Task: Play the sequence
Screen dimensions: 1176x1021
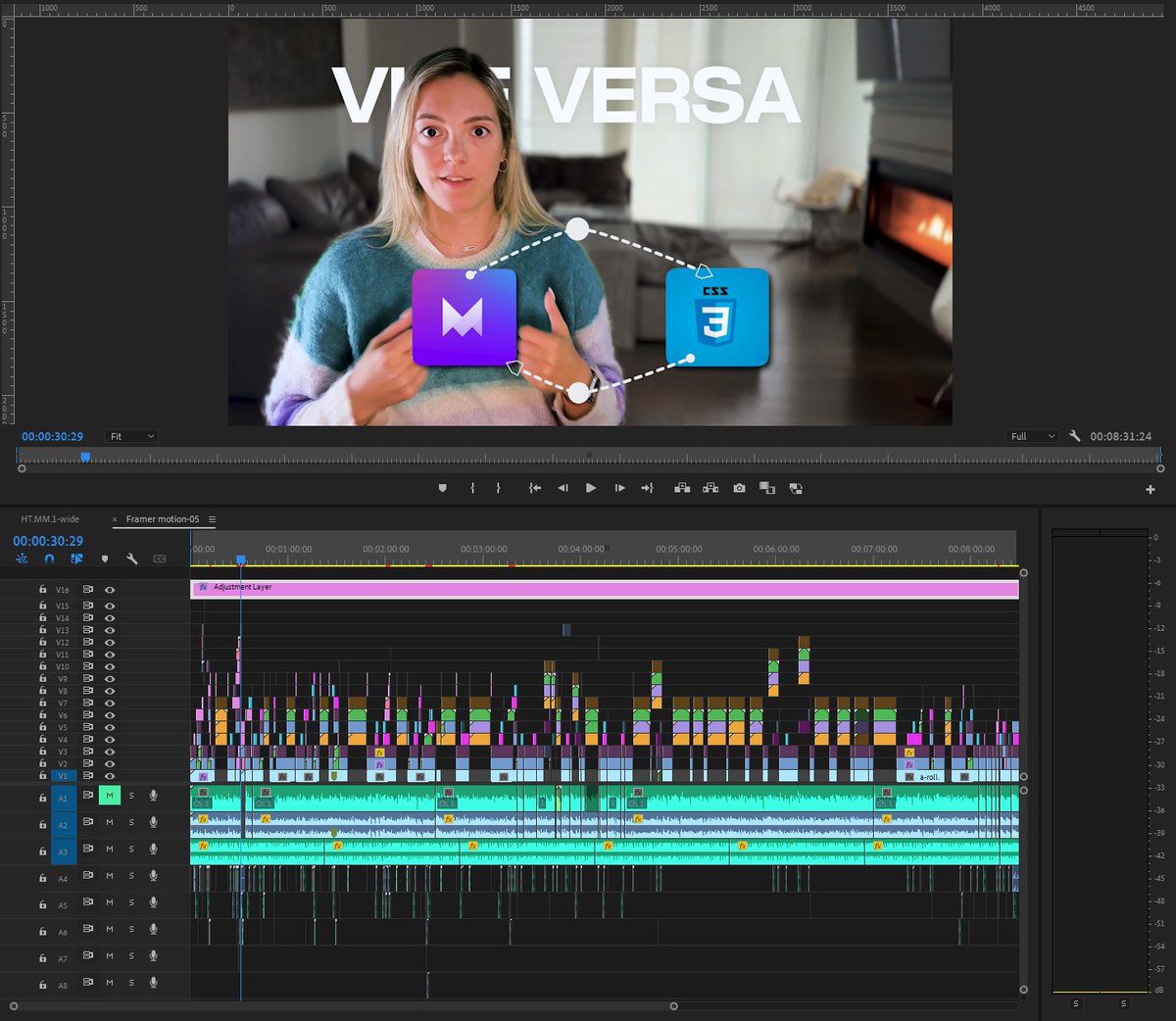Action: (x=591, y=488)
